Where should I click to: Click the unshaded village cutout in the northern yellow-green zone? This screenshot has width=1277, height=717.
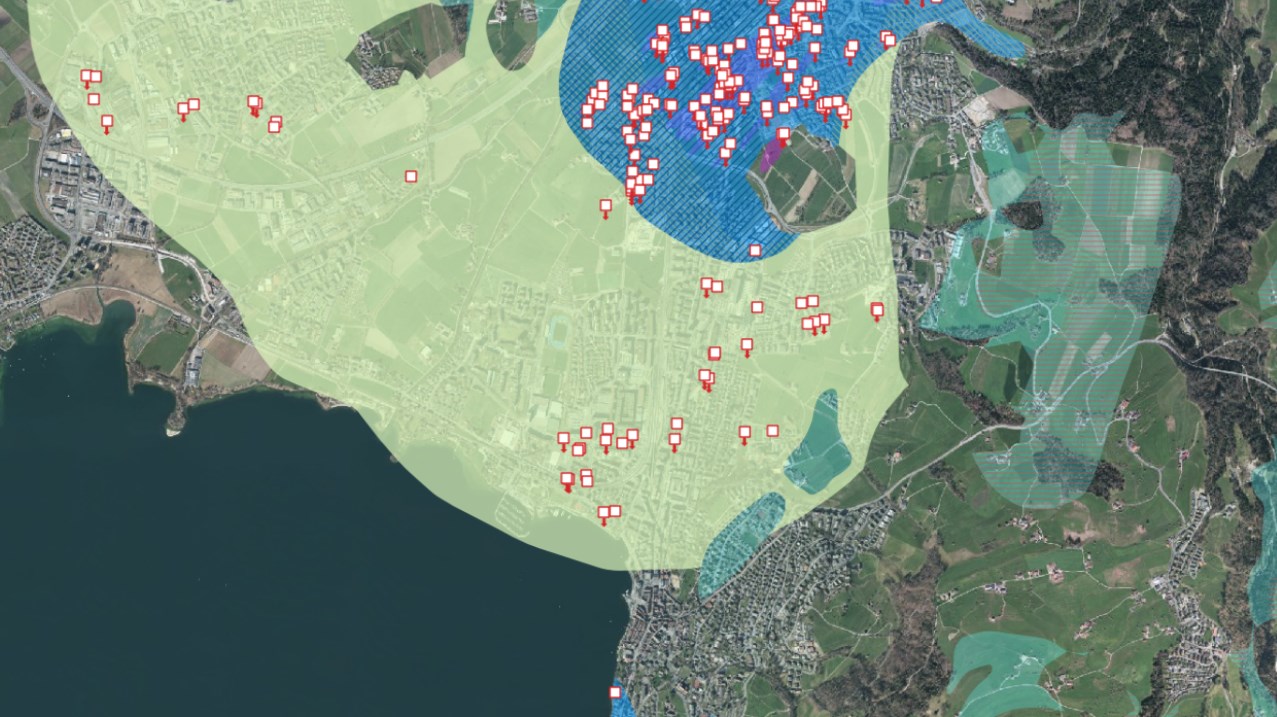point(410,45)
